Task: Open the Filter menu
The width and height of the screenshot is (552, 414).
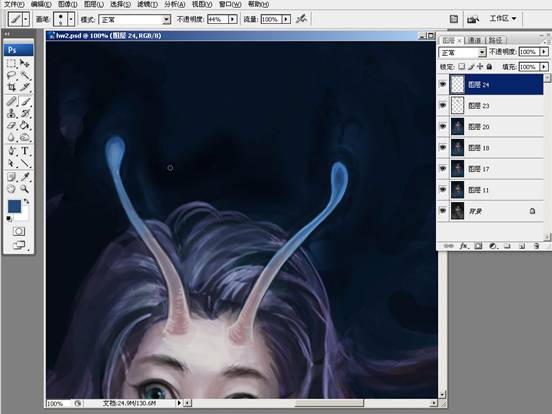Action: [147, 4]
